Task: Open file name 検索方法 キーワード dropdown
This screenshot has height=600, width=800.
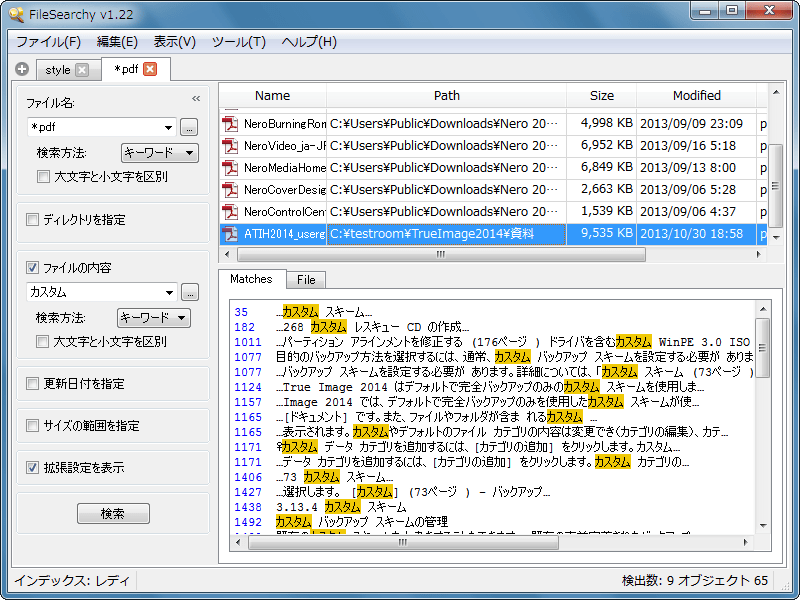Action: point(160,153)
